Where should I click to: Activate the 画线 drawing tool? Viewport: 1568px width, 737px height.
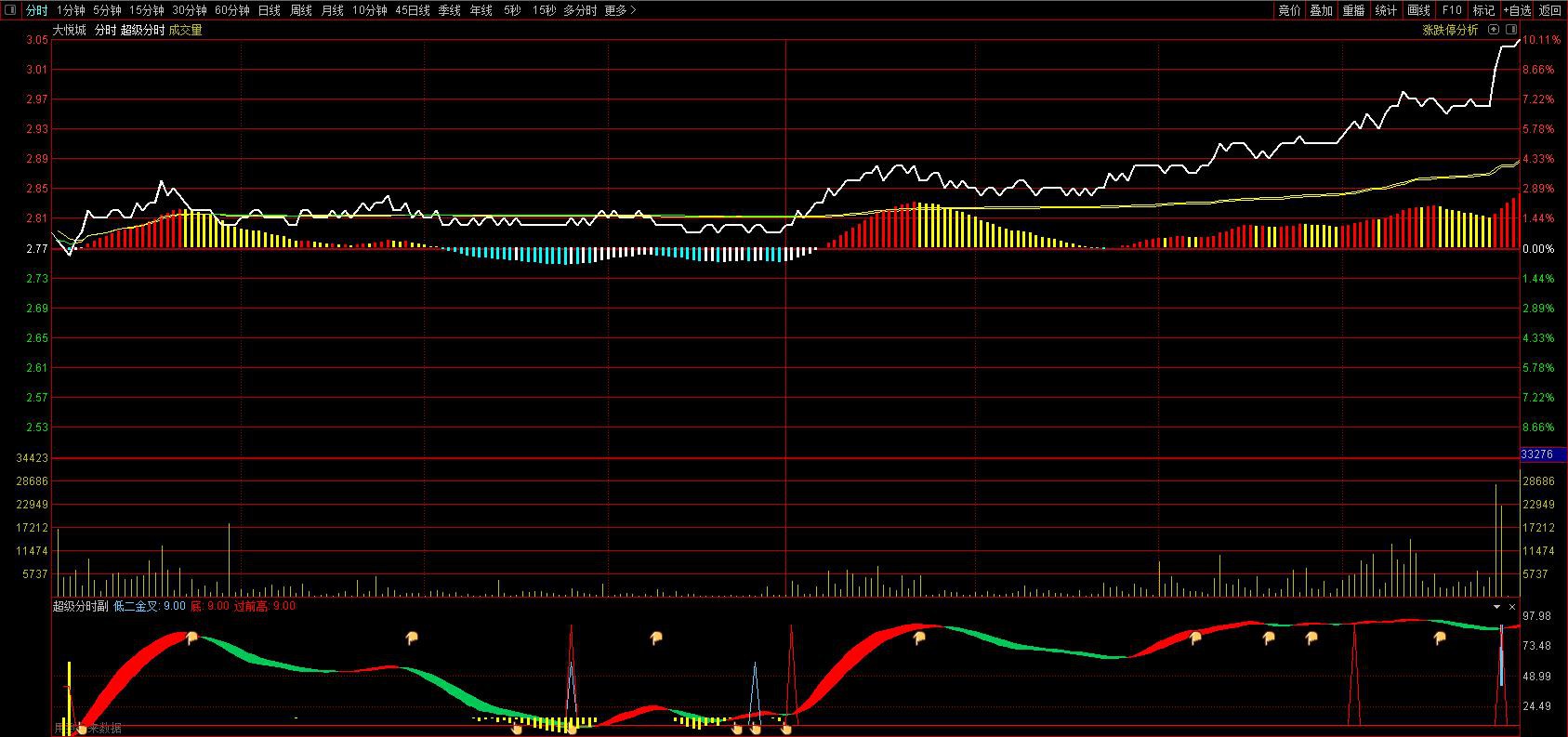[1418, 10]
